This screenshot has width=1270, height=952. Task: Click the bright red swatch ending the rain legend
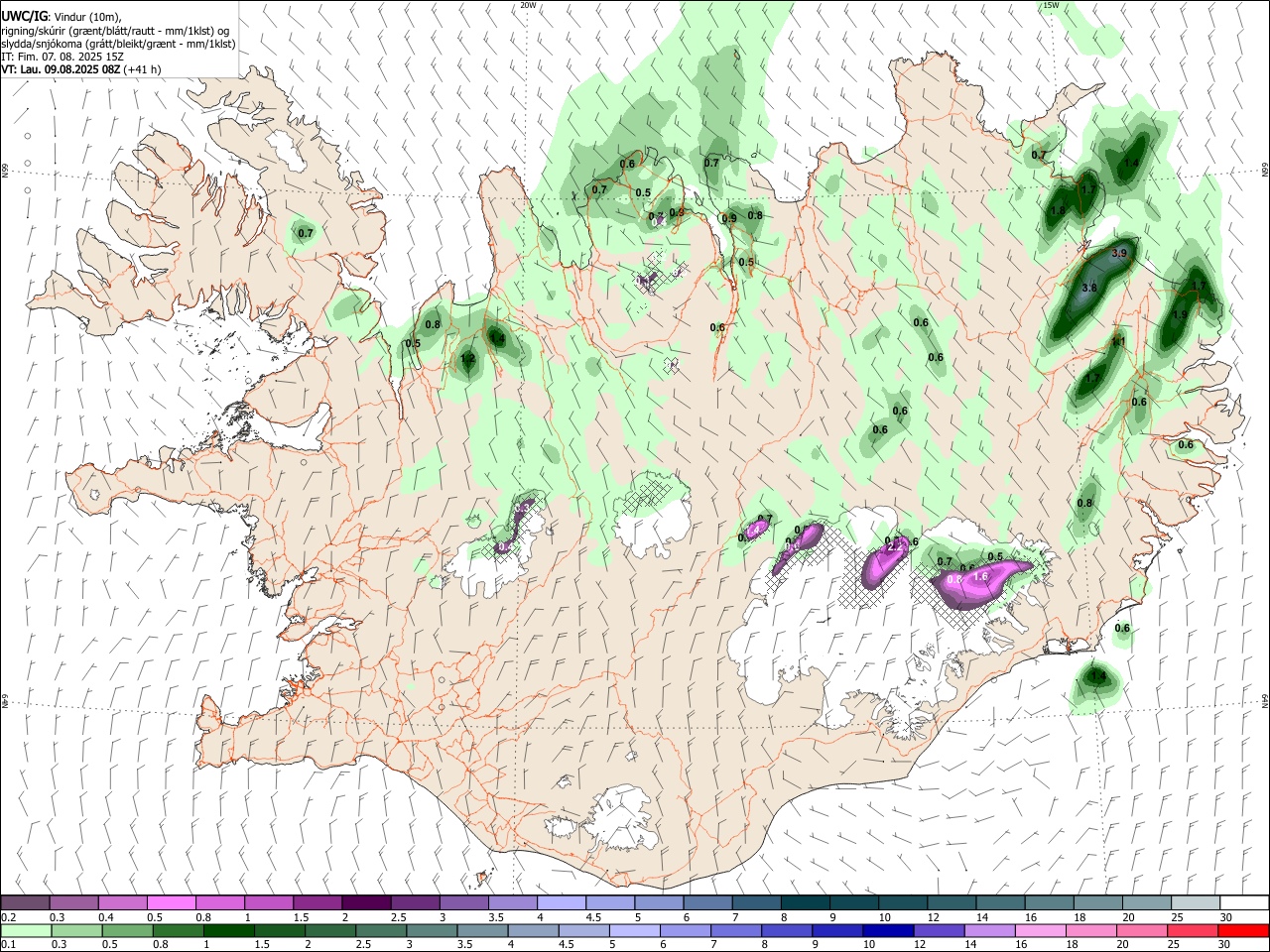tap(1244, 930)
